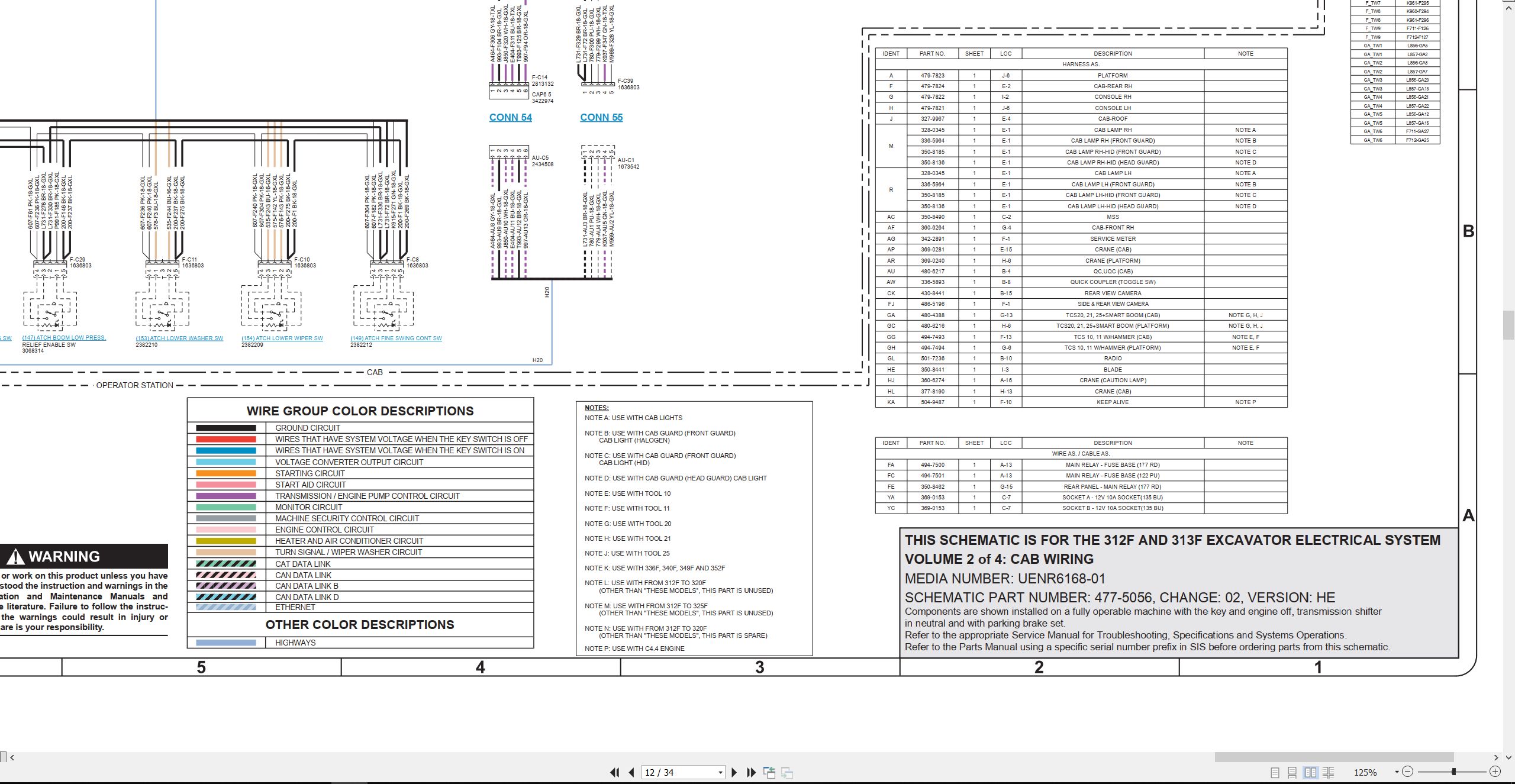Click the 'OPERATOR STATION' boundary label

tap(135, 385)
